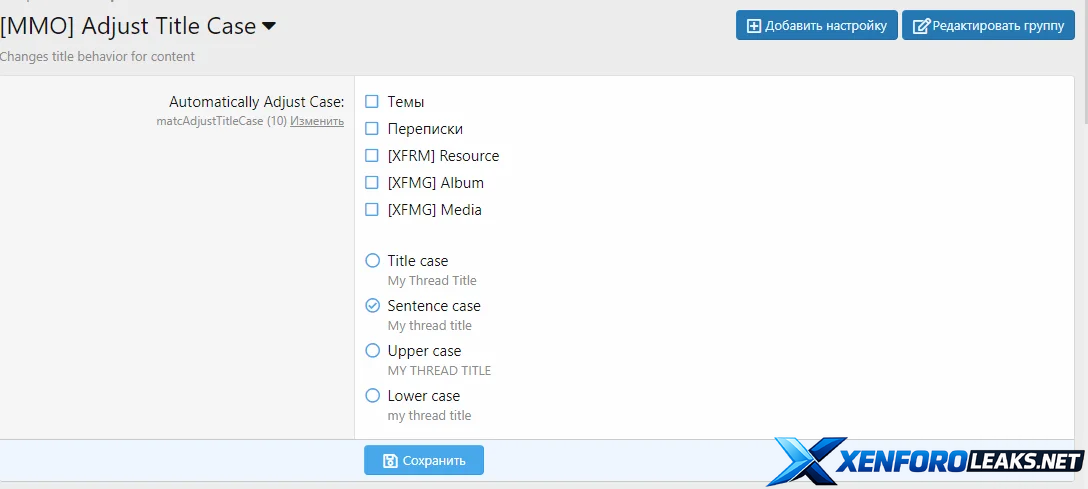Screen dimensions: 1088x489
Task: Enable the Темы checkbox
Action: (372, 102)
